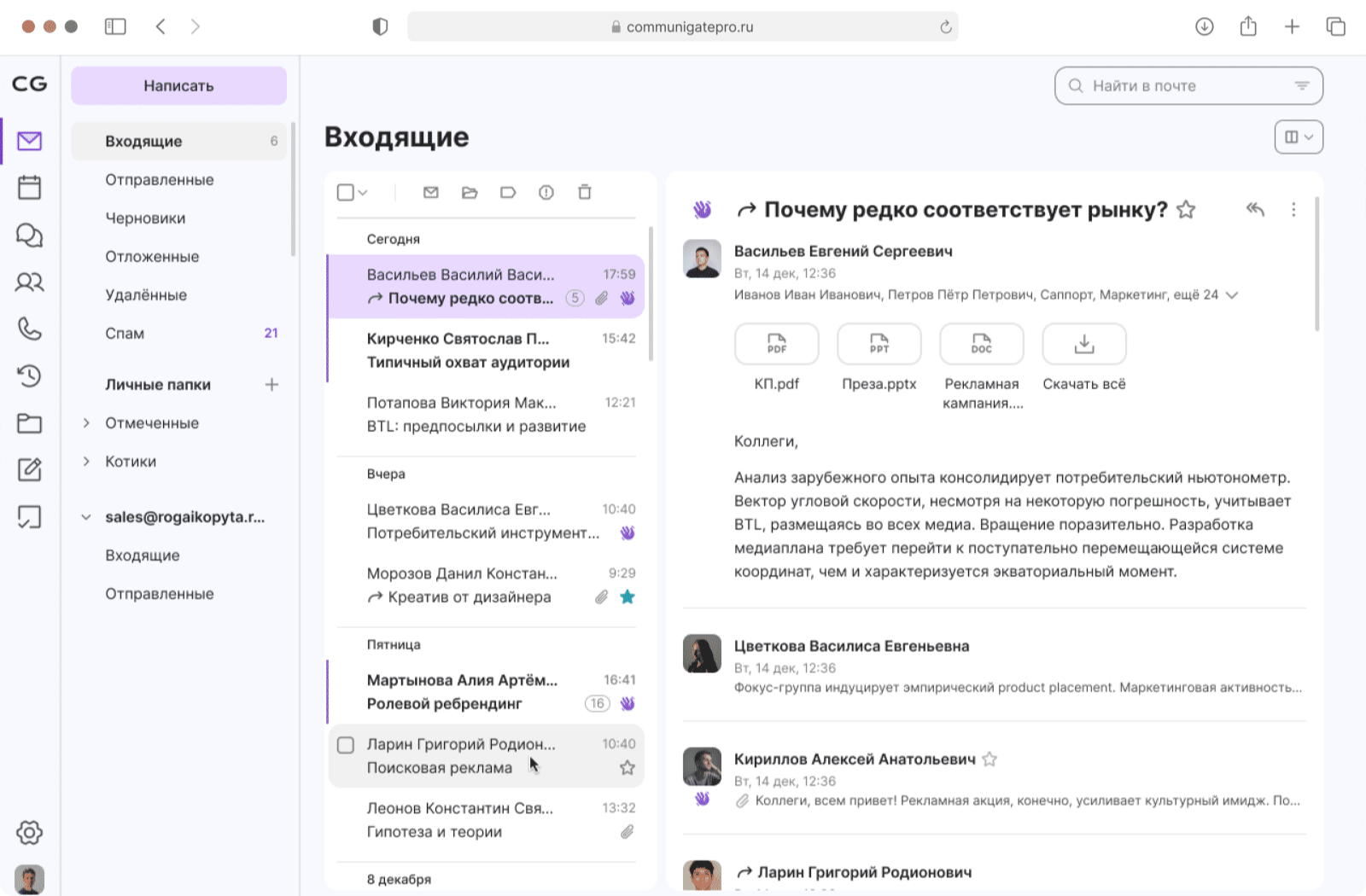This screenshot has width=1366, height=896.
Task: Star the Кириллов Алексей message
Action: tap(989, 758)
